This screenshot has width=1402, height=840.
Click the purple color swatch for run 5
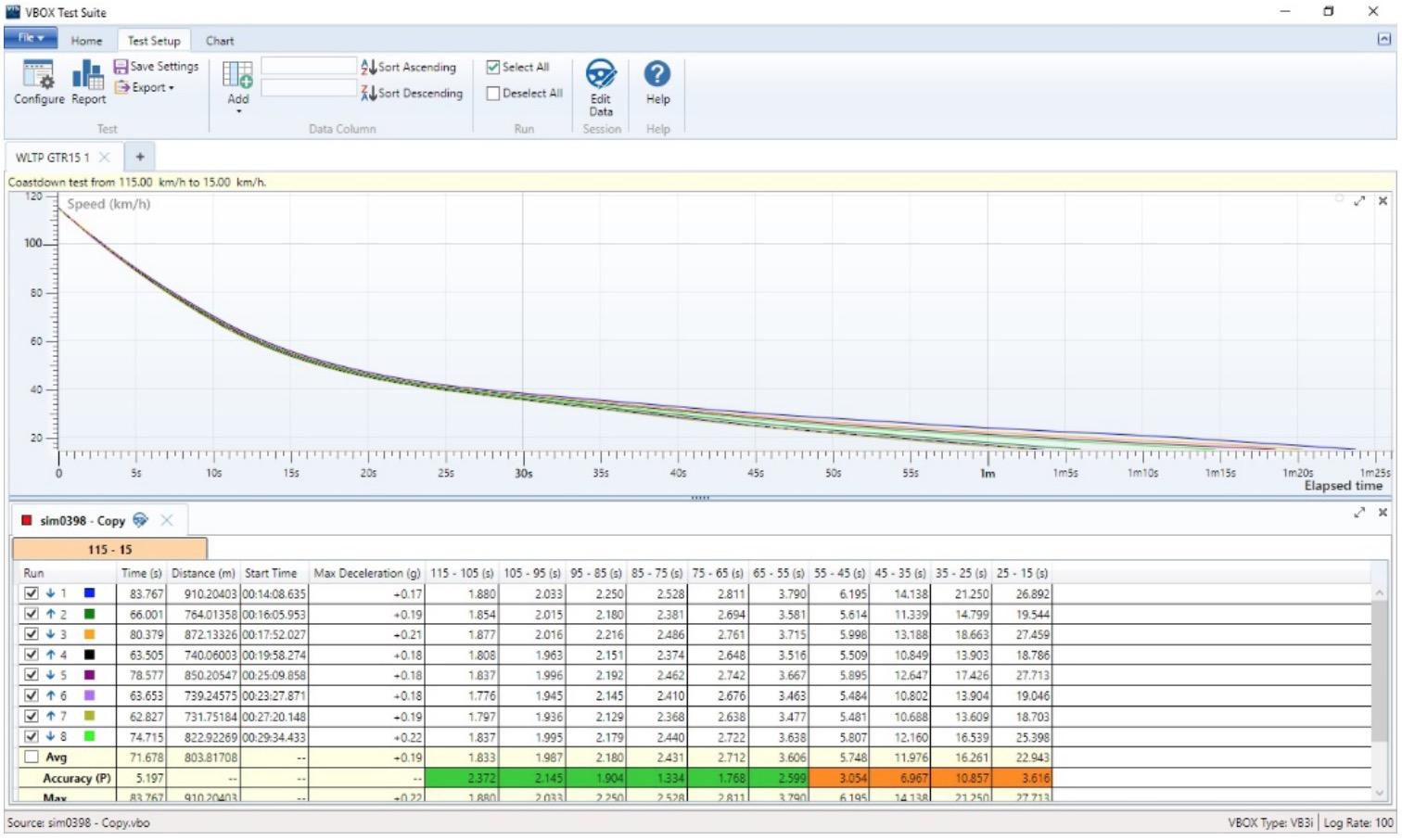click(x=89, y=675)
